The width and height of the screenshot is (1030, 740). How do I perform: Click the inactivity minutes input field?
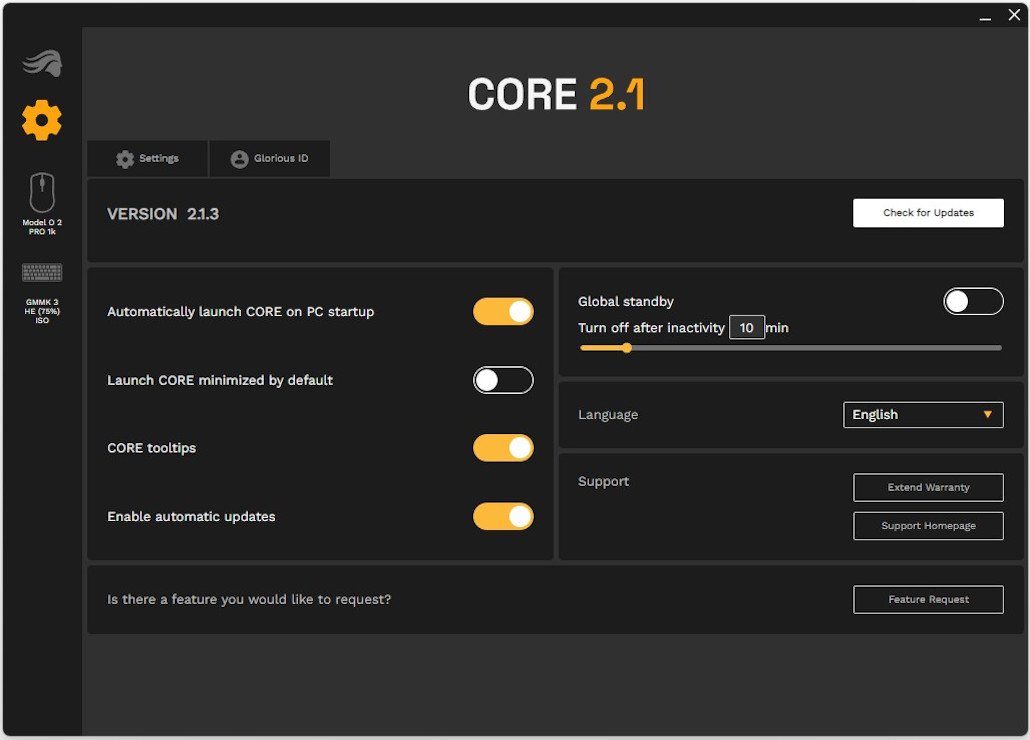(x=747, y=327)
